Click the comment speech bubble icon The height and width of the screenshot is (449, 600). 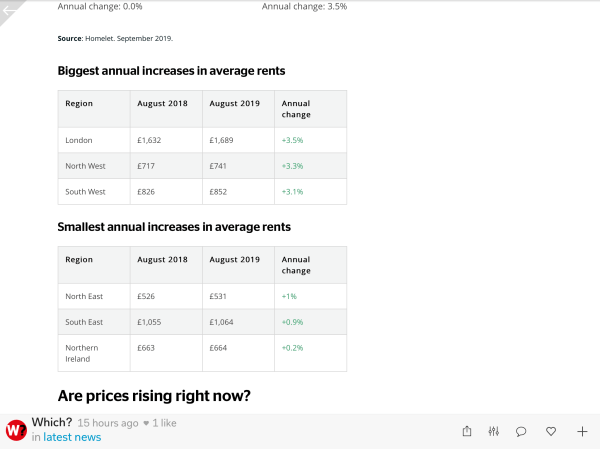[x=521, y=431]
